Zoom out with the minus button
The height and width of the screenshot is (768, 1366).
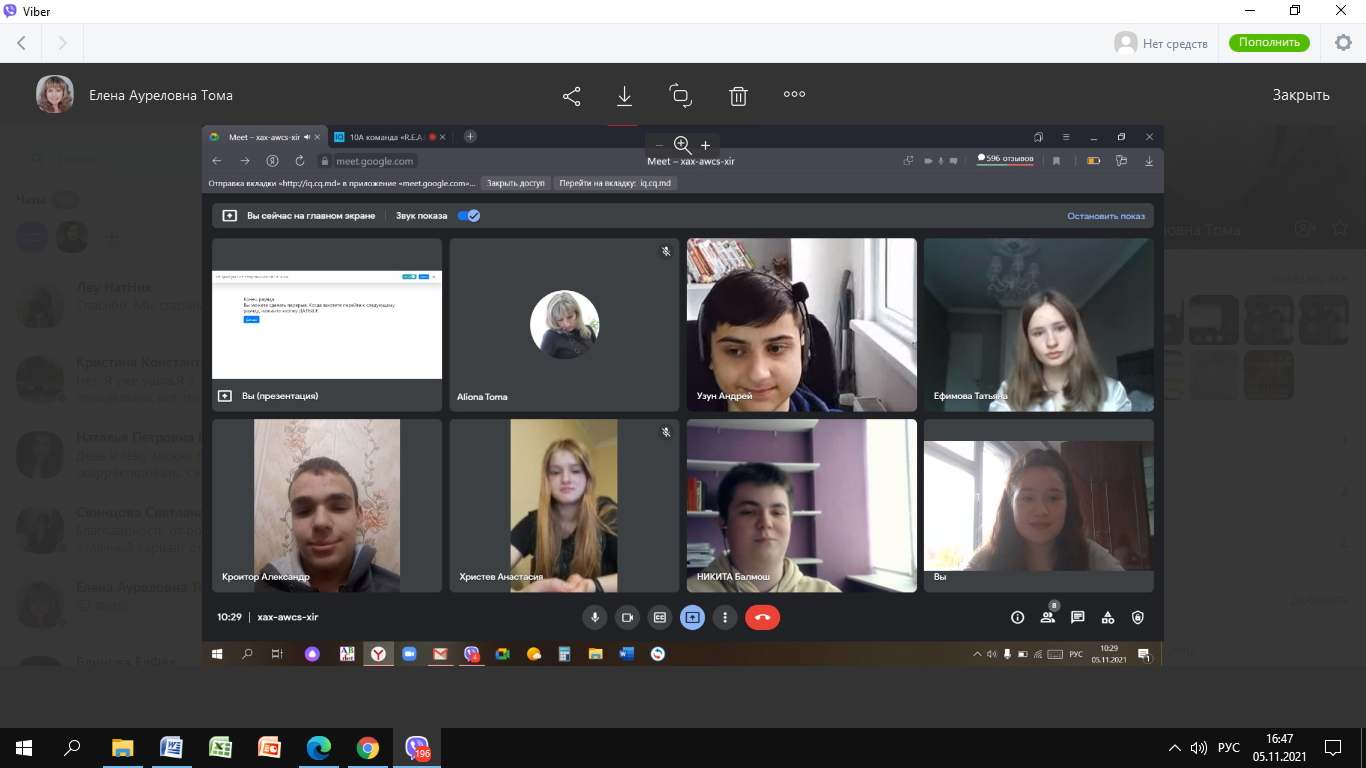coord(659,146)
